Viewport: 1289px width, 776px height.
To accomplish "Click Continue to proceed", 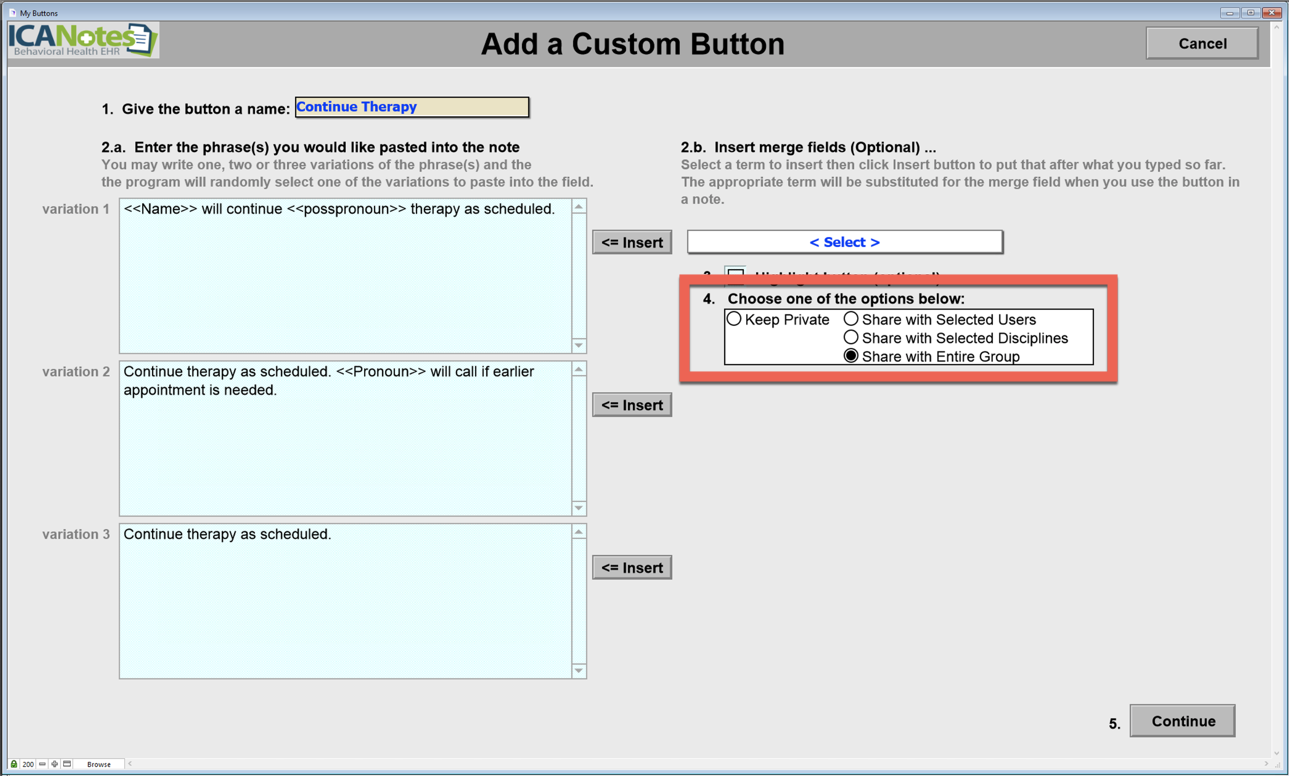I will click(1182, 721).
